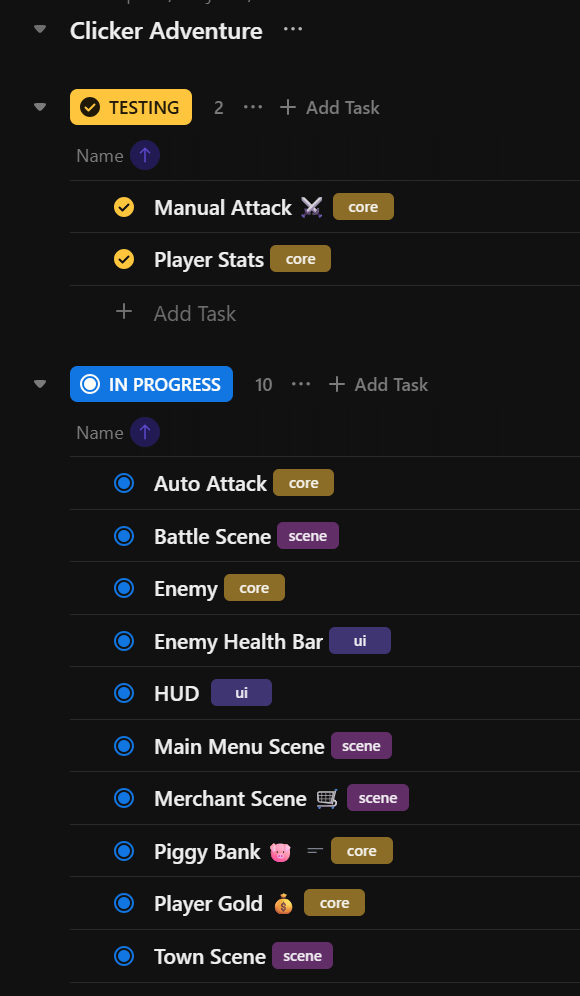Click the core tag on Enemy task
This screenshot has width=580, height=996.
tap(254, 588)
